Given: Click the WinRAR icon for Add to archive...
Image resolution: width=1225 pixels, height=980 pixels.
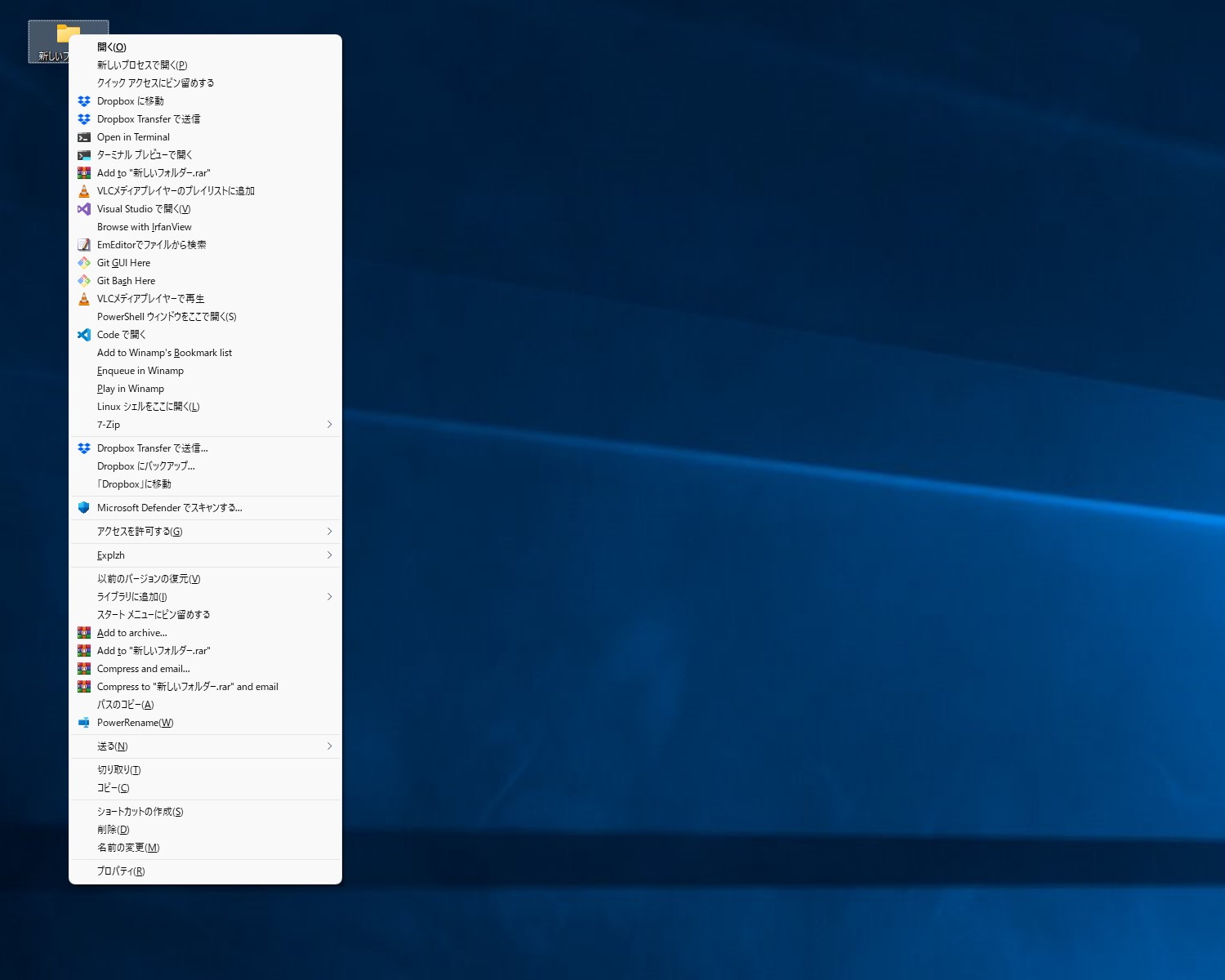Looking at the screenshot, I should 84,633.
